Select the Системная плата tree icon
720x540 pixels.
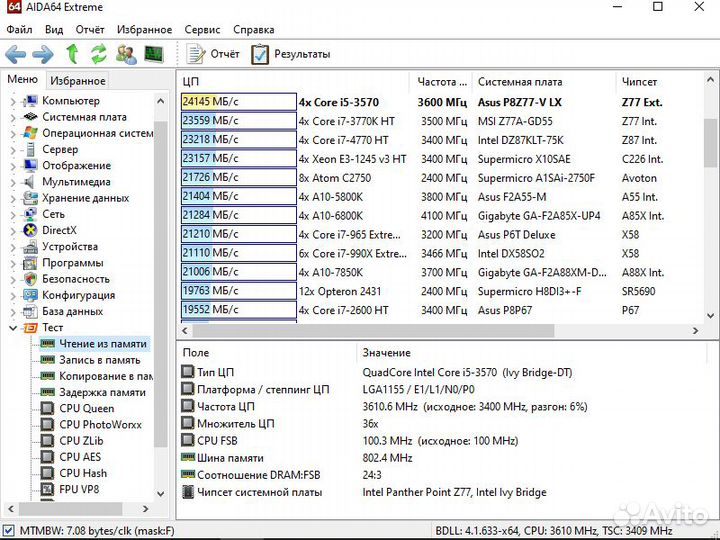(x=30, y=117)
